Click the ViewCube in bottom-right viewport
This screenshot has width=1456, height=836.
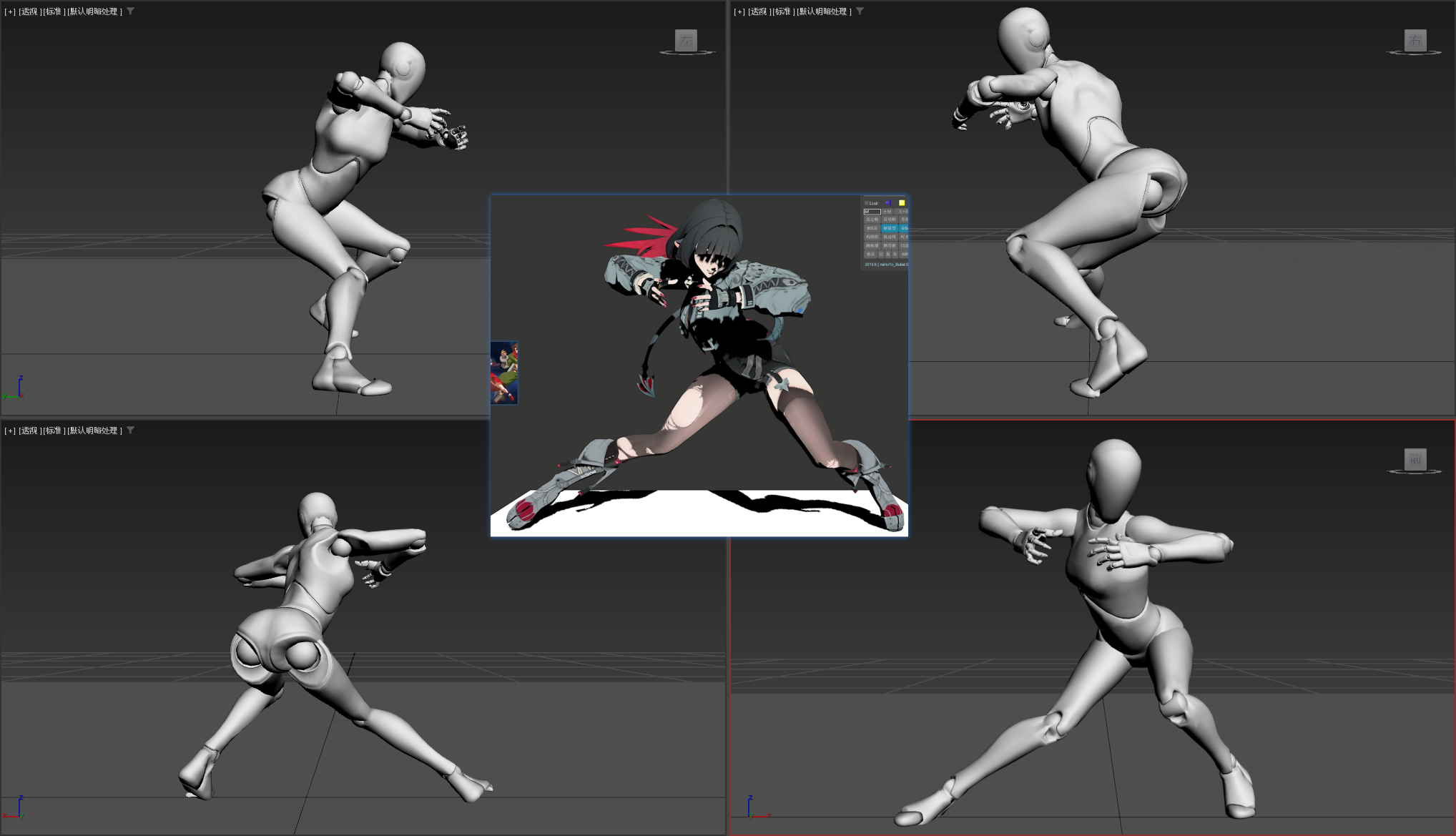[1415, 459]
